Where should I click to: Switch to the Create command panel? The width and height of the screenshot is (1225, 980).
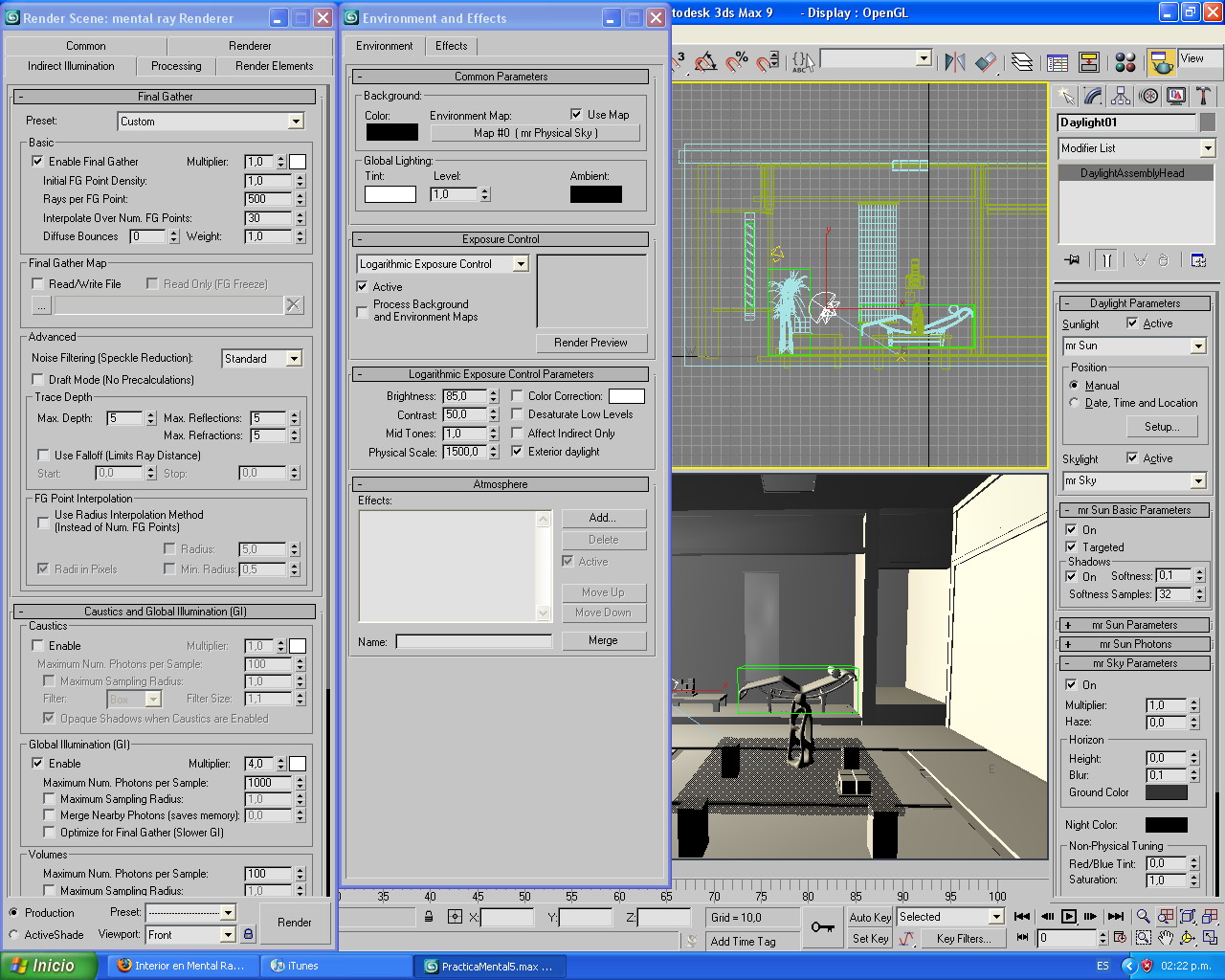pyautogui.click(x=1066, y=96)
